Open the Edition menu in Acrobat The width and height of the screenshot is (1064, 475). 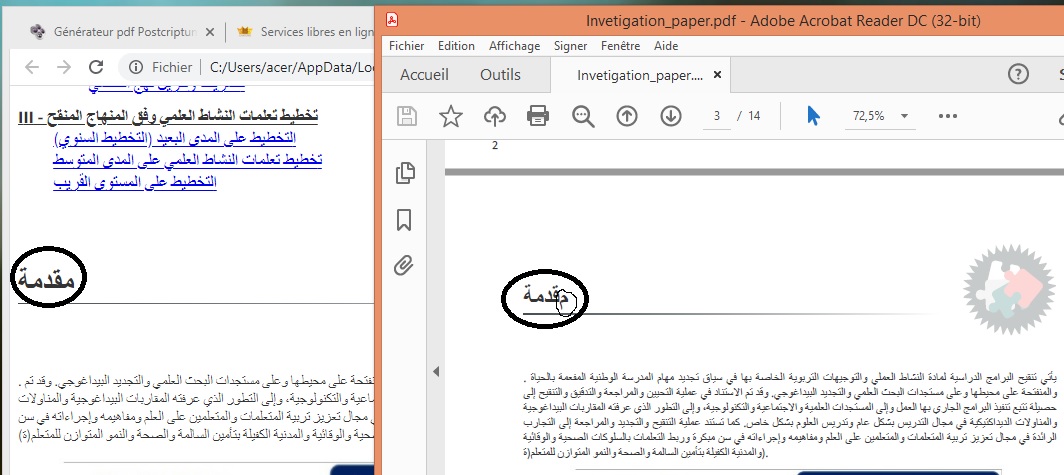coord(456,45)
